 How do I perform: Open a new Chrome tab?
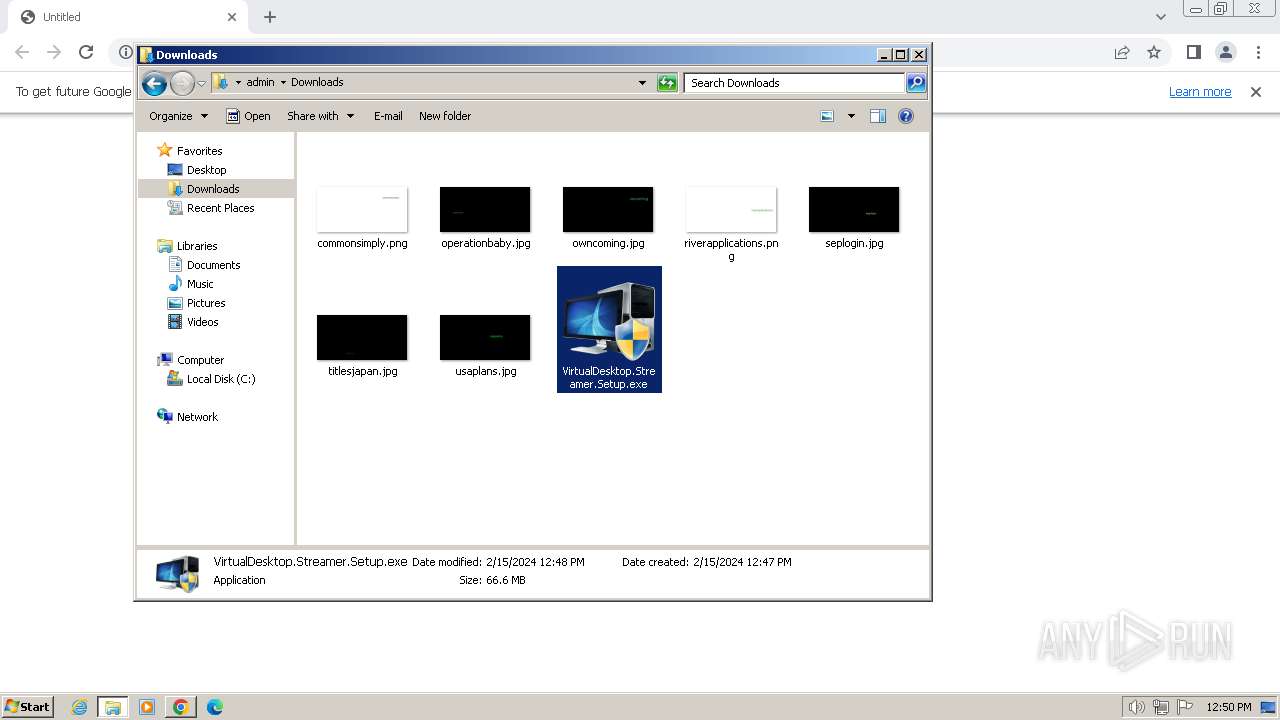[270, 17]
